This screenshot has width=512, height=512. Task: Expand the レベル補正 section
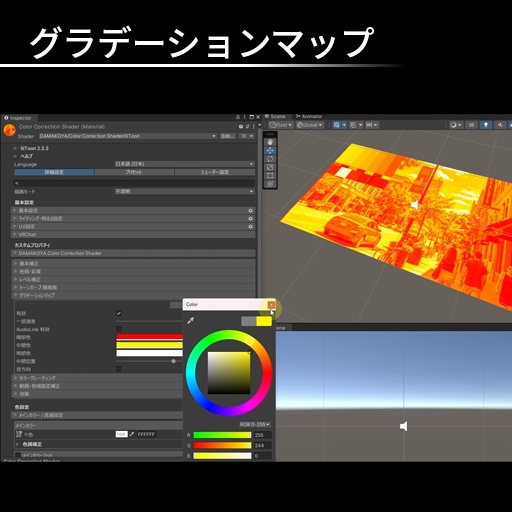(133, 280)
